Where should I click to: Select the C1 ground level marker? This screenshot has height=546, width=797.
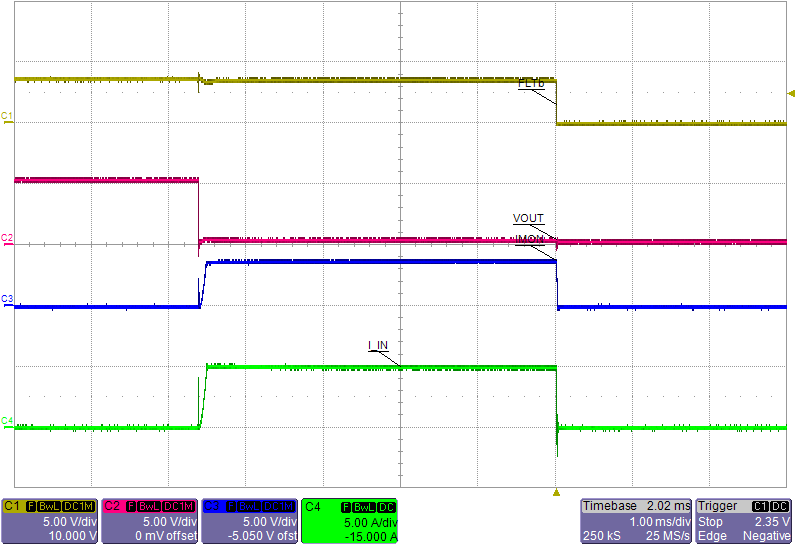click(7, 117)
